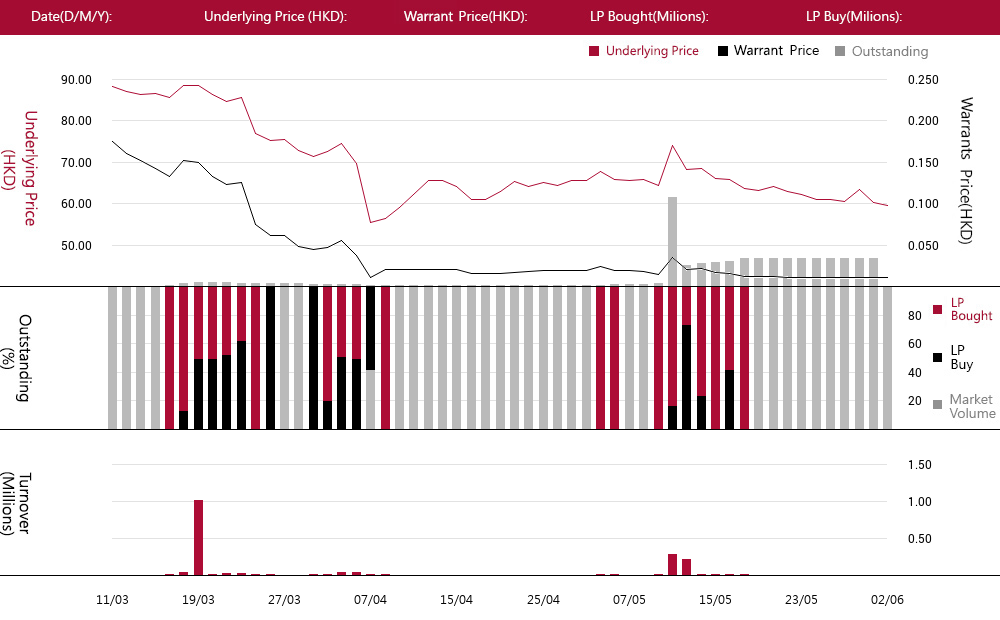This screenshot has height=620, width=1000.
Task: Click the 15/05 date label
Action: click(x=716, y=600)
